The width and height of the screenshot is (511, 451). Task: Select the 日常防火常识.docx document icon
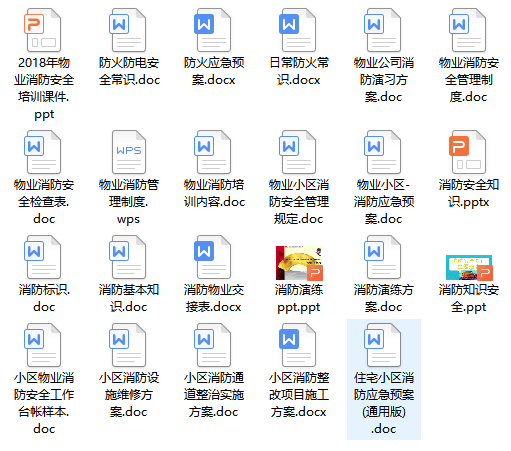tap(298, 30)
